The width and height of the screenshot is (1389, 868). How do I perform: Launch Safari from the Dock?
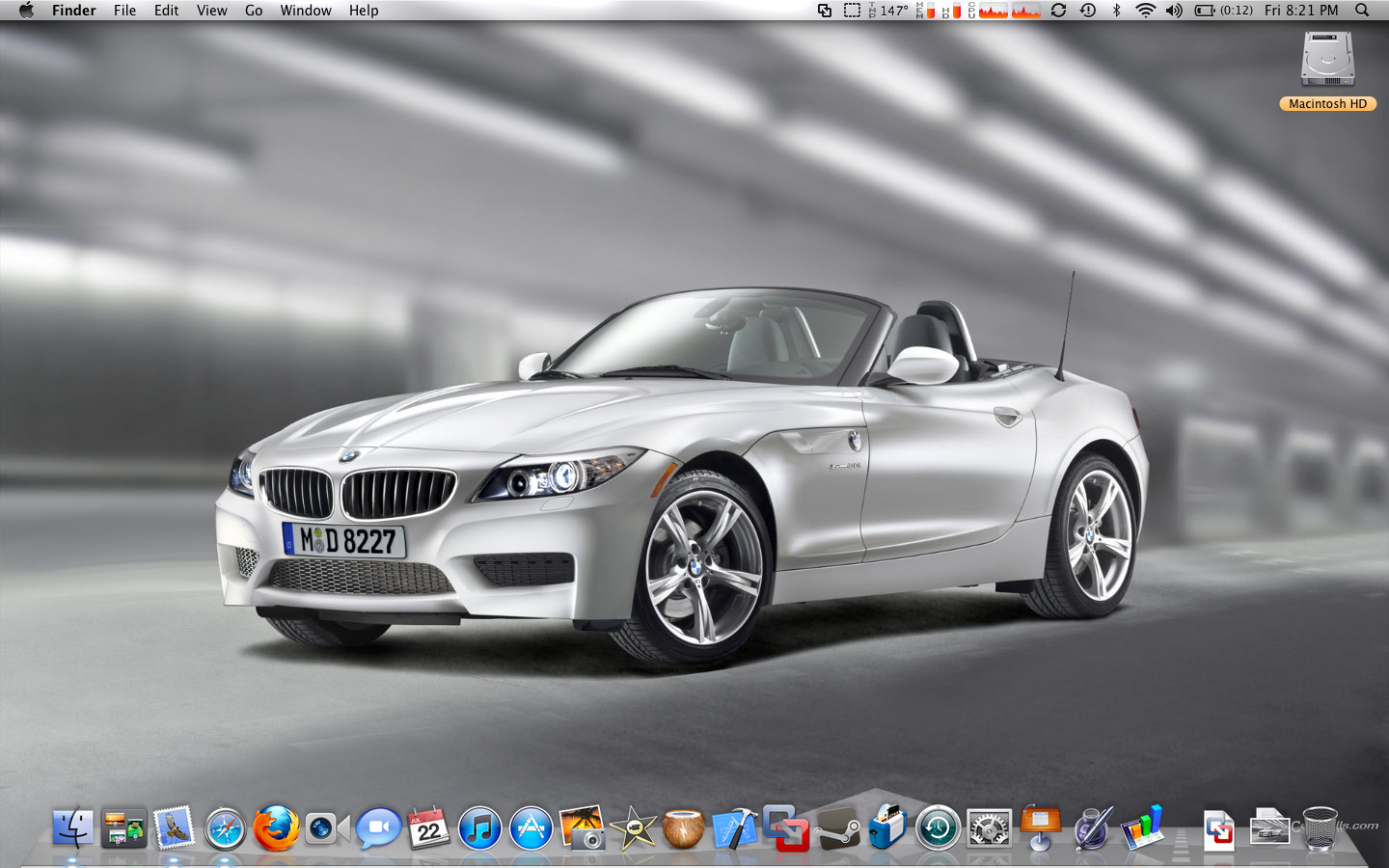(226, 828)
